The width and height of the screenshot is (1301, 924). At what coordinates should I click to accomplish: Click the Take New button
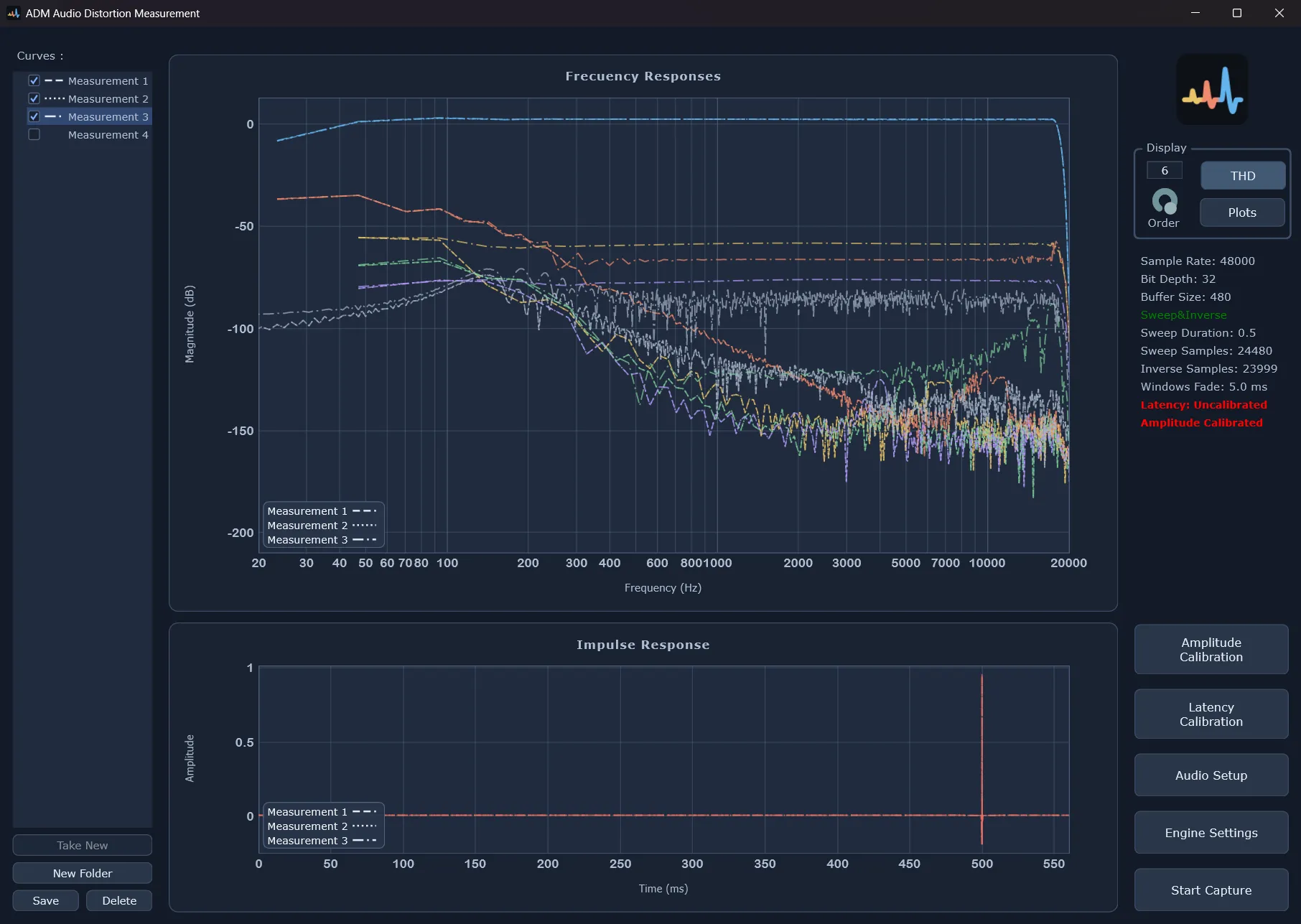click(x=83, y=845)
